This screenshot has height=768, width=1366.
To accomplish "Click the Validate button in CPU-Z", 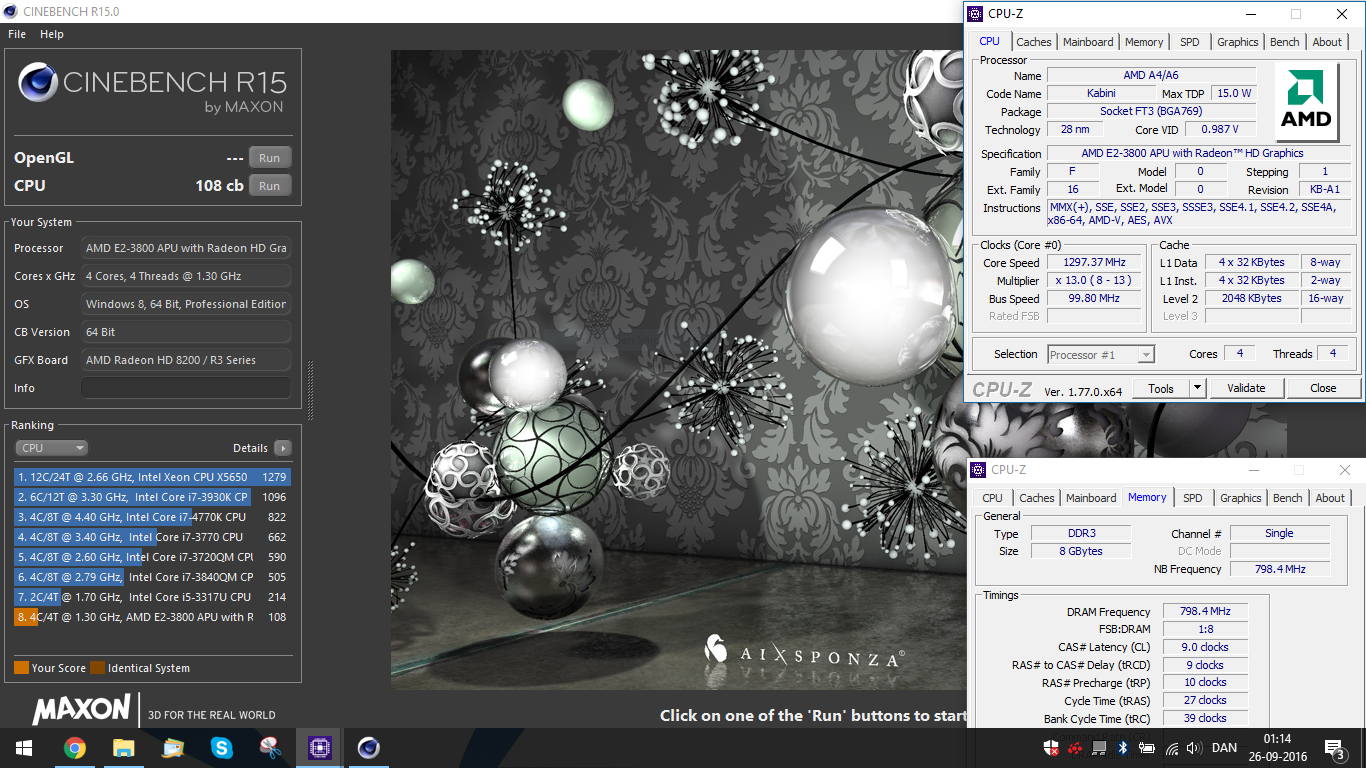I will coord(1247,388).
